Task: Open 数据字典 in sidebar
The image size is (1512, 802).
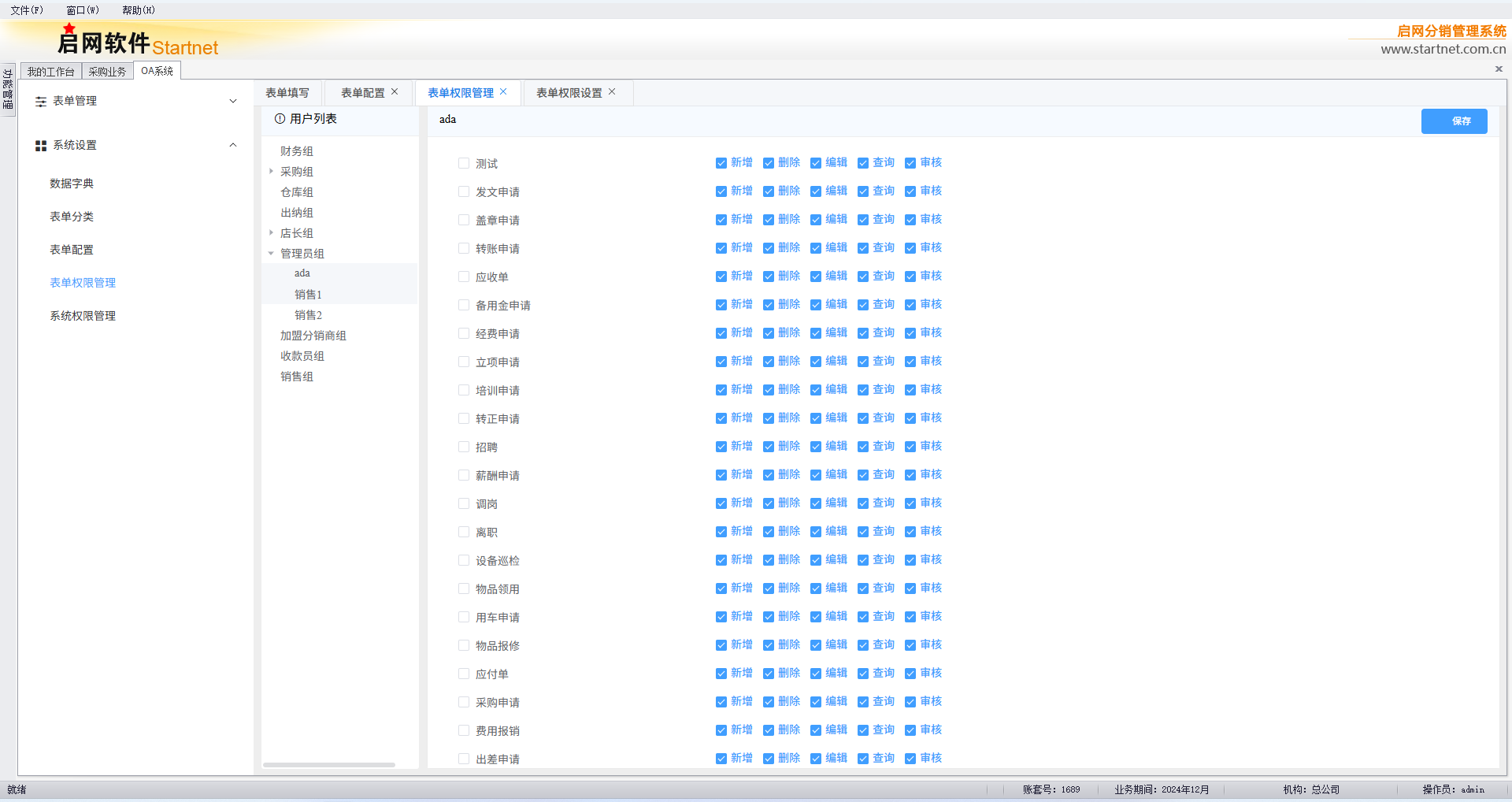Action: 72,184
